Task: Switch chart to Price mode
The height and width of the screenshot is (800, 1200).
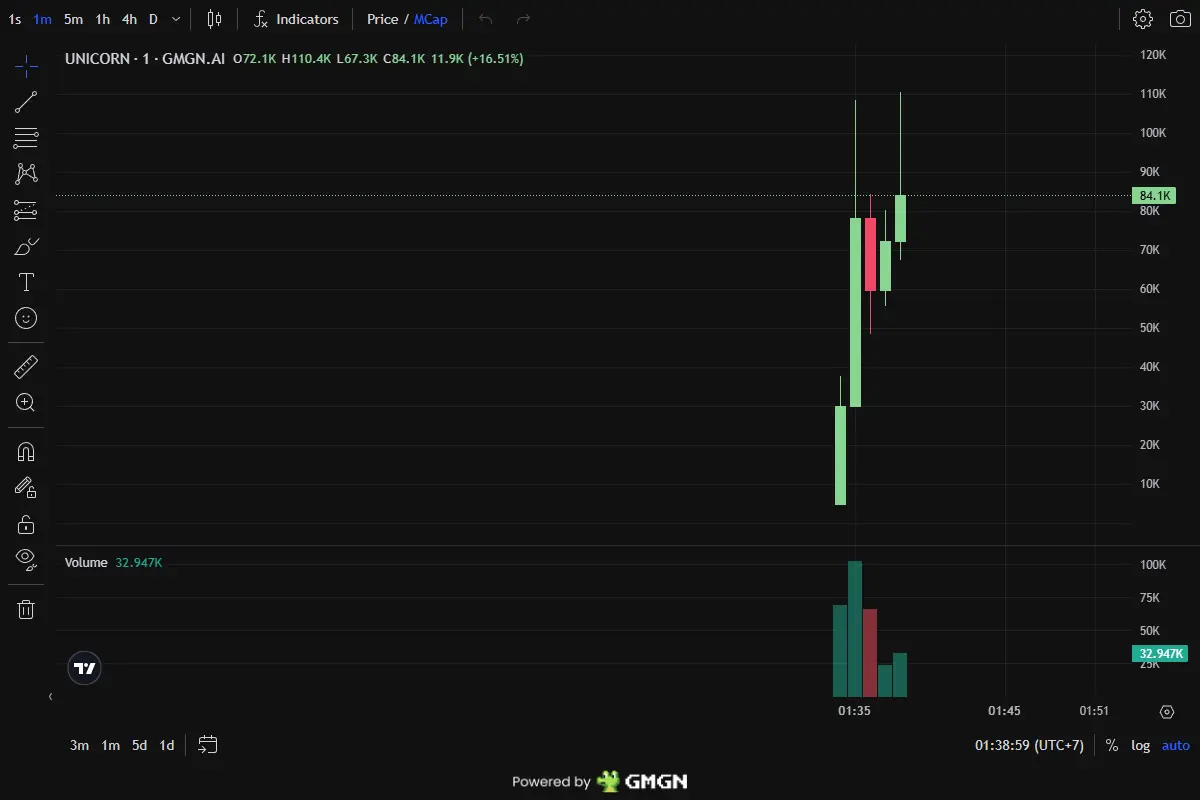Action: click(x=382, y=19)
